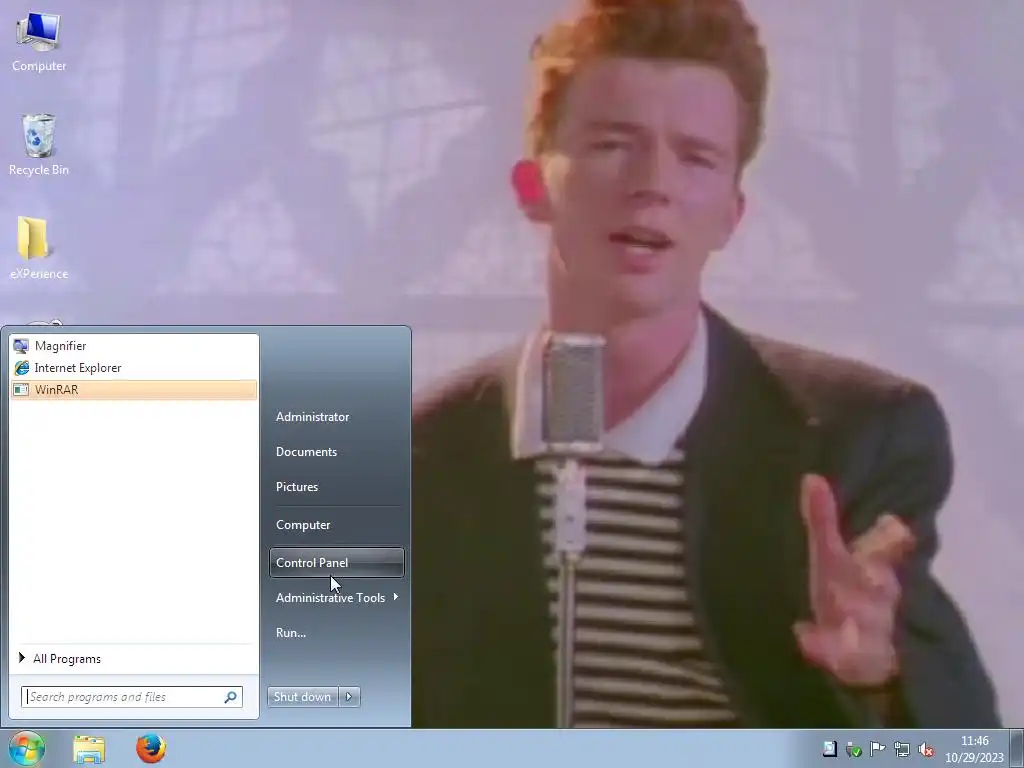Select the eXPerience folder on desktop

39,248
